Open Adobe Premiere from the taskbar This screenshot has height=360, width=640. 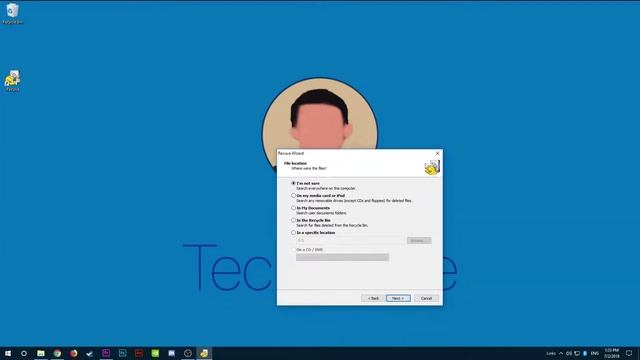click(x=106, y=353)
